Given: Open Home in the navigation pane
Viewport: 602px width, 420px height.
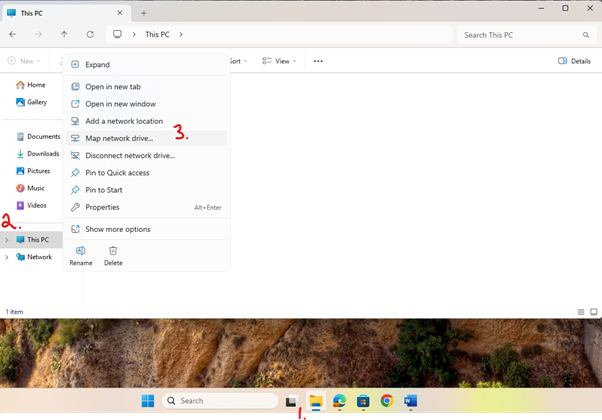Looking at the screenshot, I should 31,85.
